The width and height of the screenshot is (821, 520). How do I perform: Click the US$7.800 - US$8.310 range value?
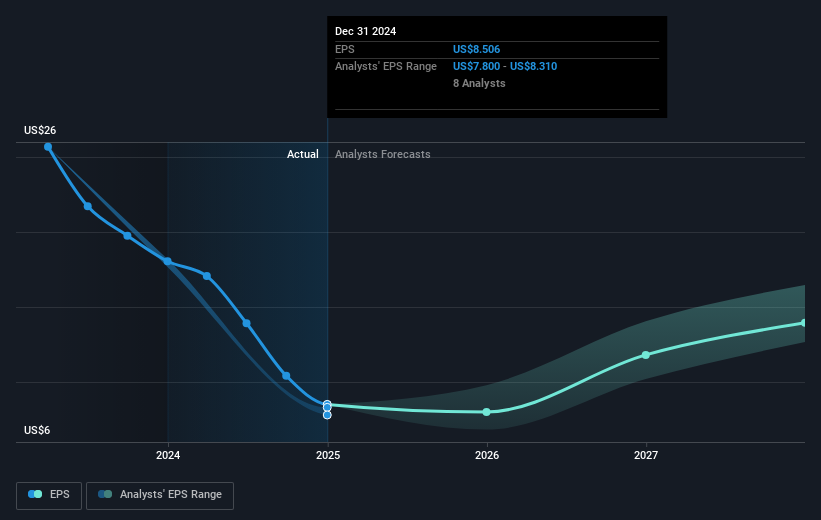tap(505, 67)
